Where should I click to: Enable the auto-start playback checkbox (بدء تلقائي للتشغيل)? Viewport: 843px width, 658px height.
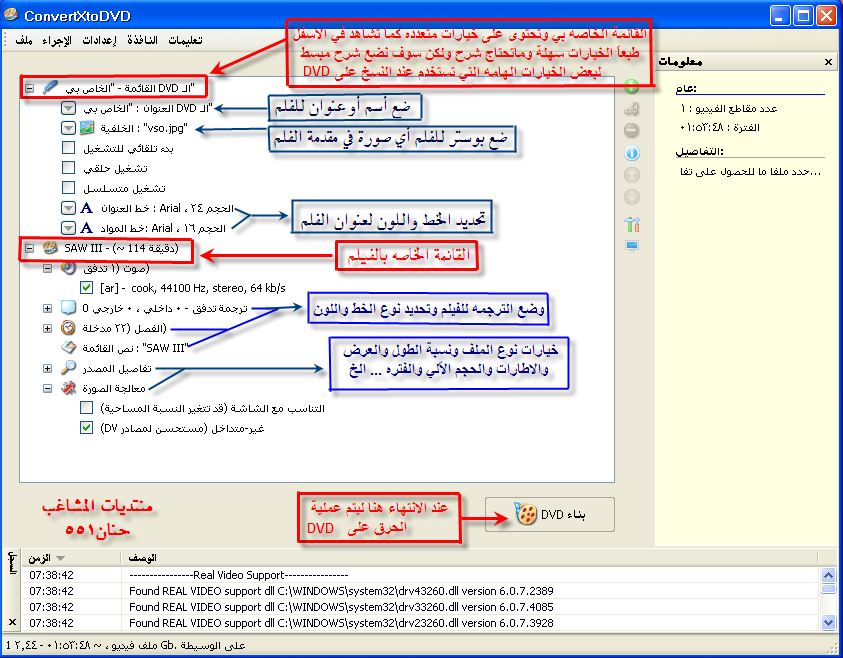point(68,147)
